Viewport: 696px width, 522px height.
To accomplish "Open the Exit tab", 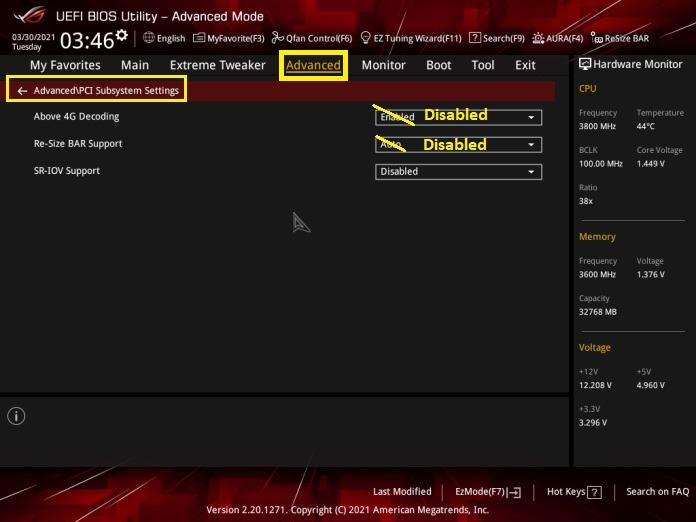I will coord(525,65).
